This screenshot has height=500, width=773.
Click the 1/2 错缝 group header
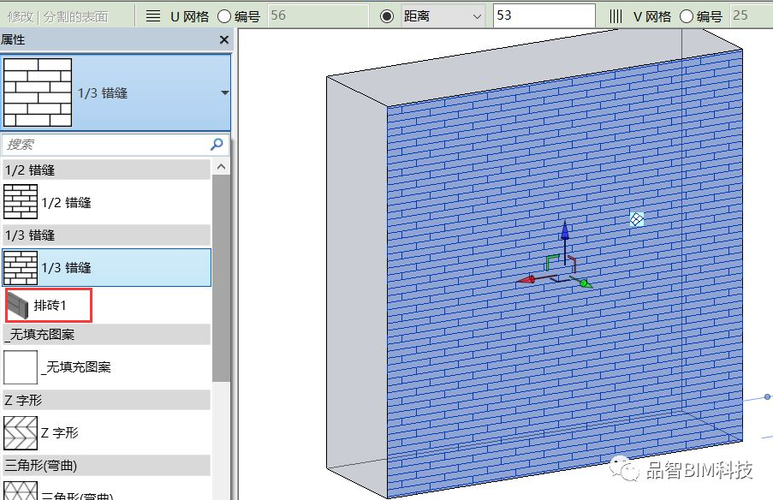106,170
